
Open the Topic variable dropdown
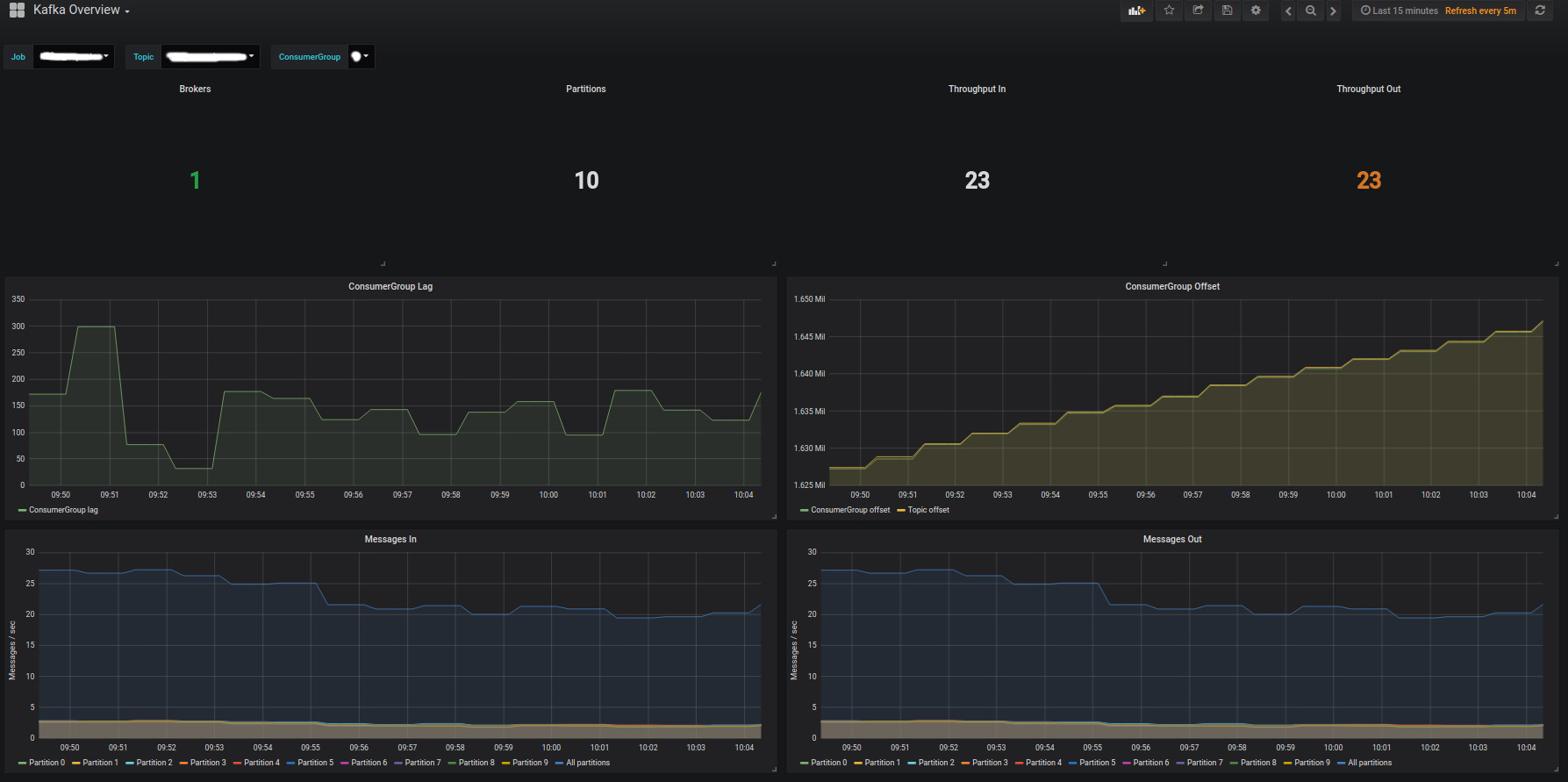(x=211, y=57)
